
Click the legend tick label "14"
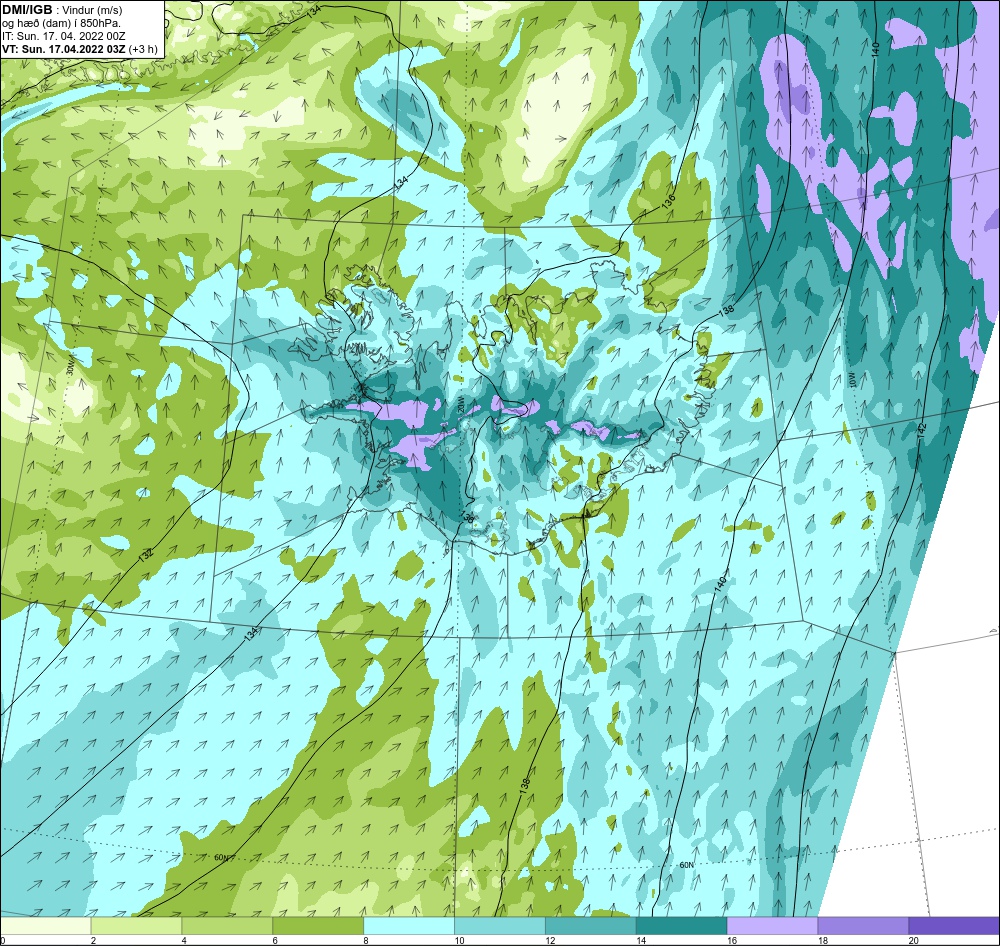tap(641, 940)
